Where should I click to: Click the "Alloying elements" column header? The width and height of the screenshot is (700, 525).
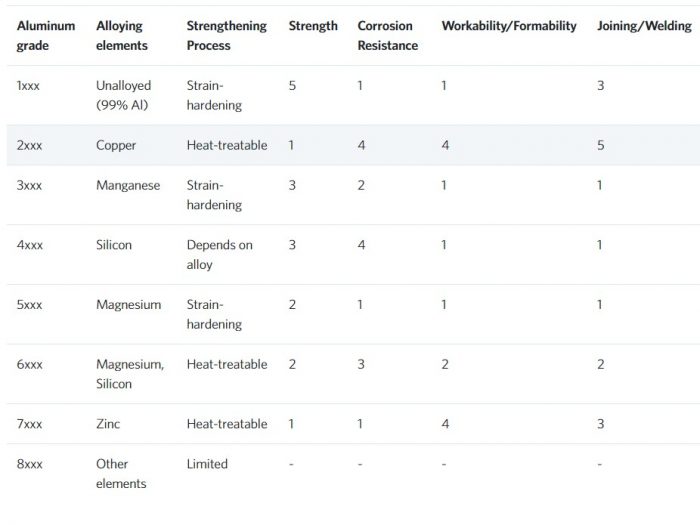tap(122, 35)
